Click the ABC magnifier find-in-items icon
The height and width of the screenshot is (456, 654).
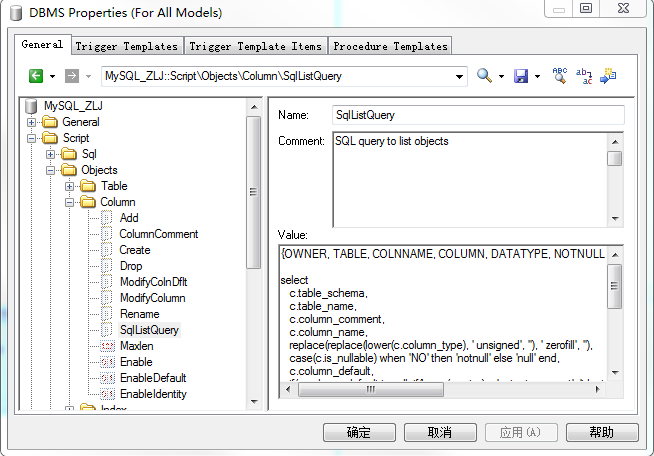pyautogui.click(x=560, y=76)
